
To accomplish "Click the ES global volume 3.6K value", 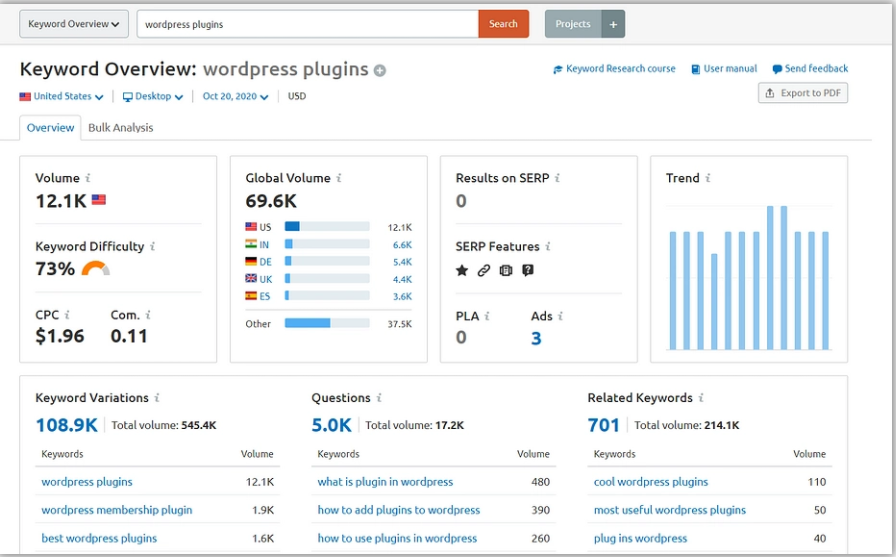I will 402,296.
